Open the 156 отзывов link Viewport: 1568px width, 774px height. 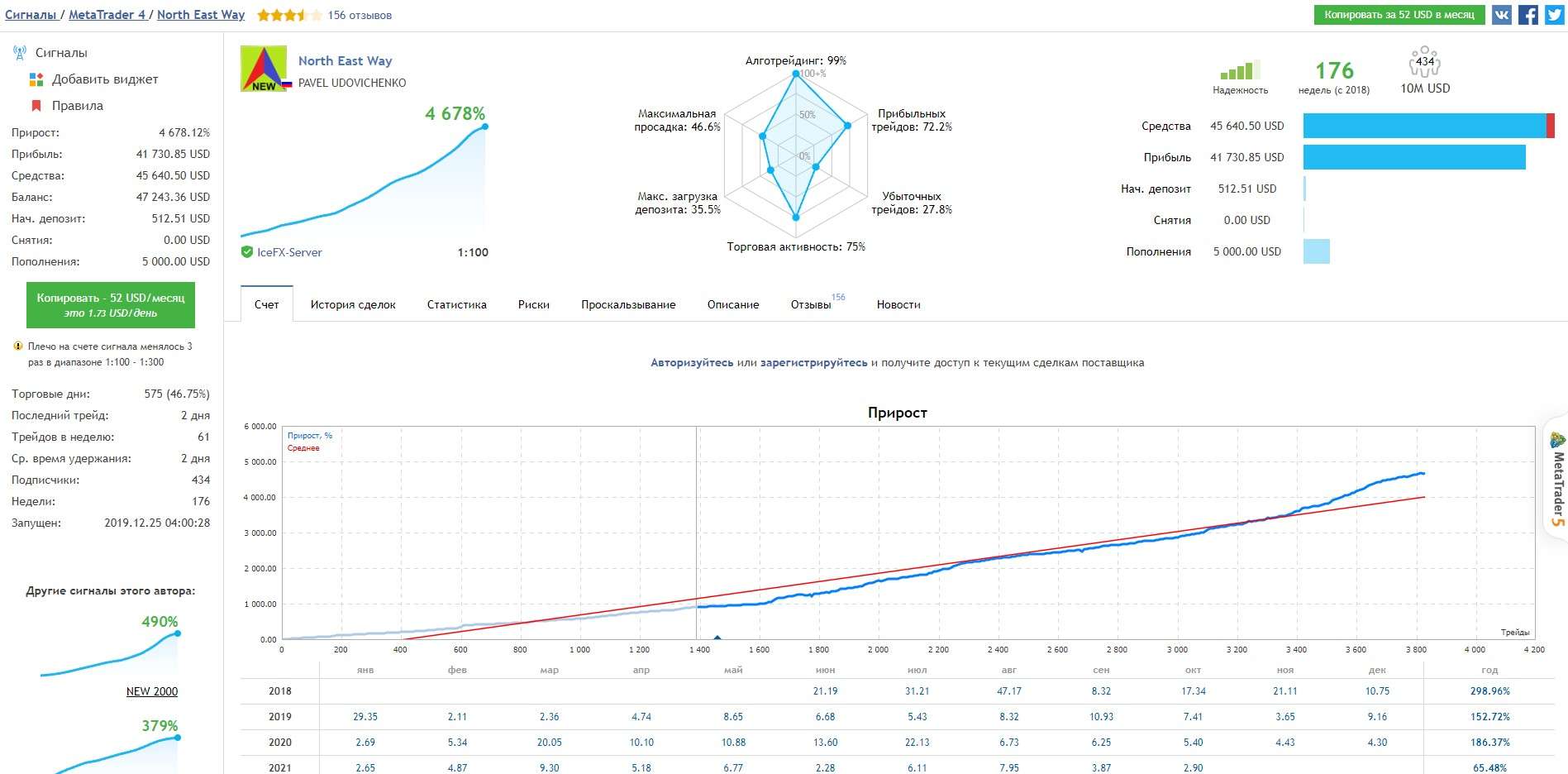point(360,15)
